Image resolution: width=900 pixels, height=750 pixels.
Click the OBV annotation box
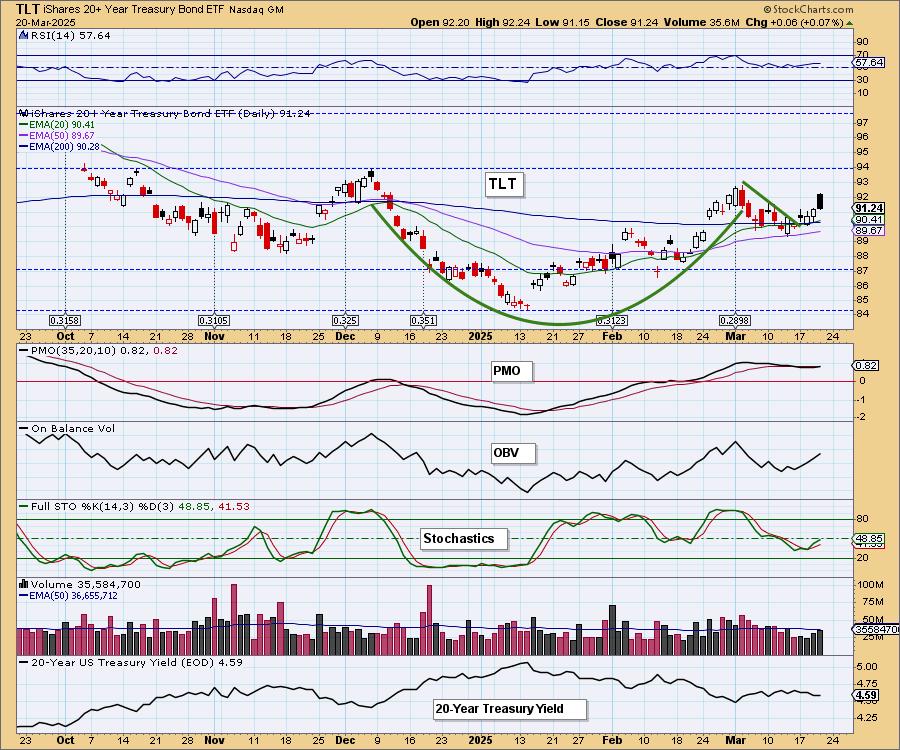[x=513, y=453]
